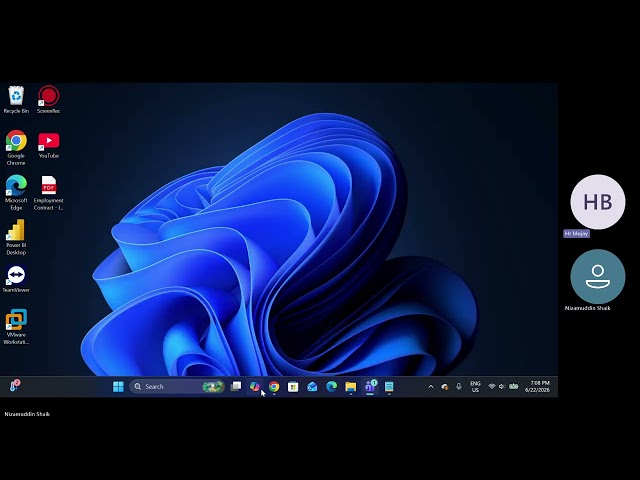Click the speaker volume tray icon
Screen dimensions: 640x480
tap(502, 387)
